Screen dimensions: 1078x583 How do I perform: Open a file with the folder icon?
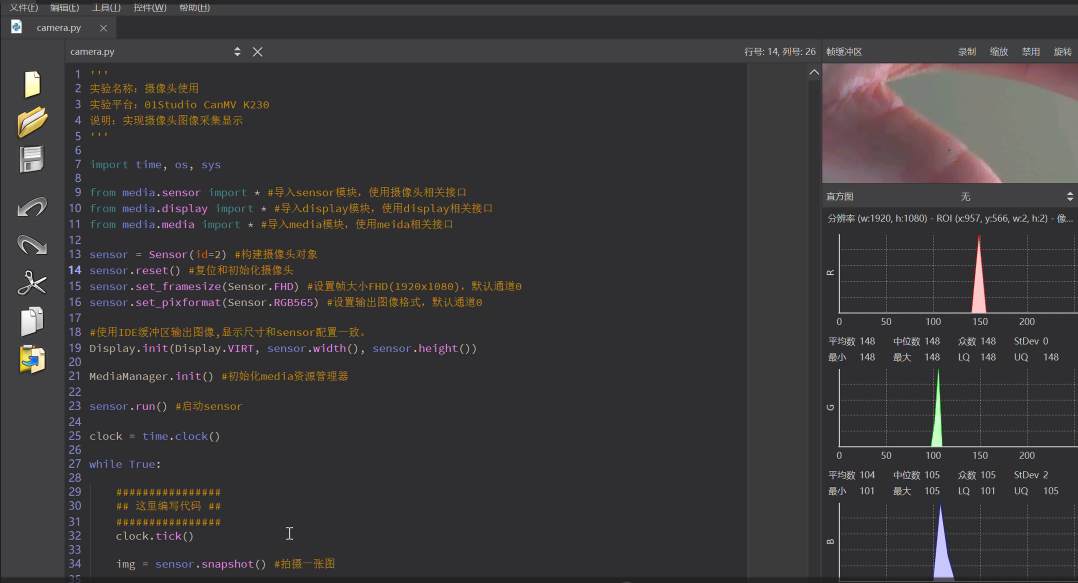tap(32, 122)
